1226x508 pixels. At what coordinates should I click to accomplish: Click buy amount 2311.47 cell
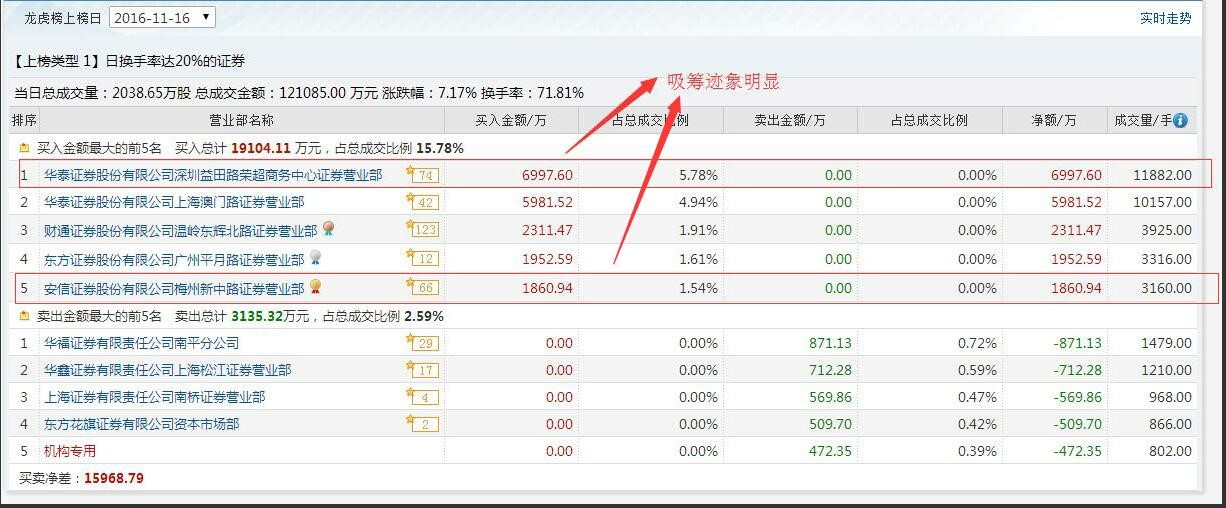click(x=547, y=230)
